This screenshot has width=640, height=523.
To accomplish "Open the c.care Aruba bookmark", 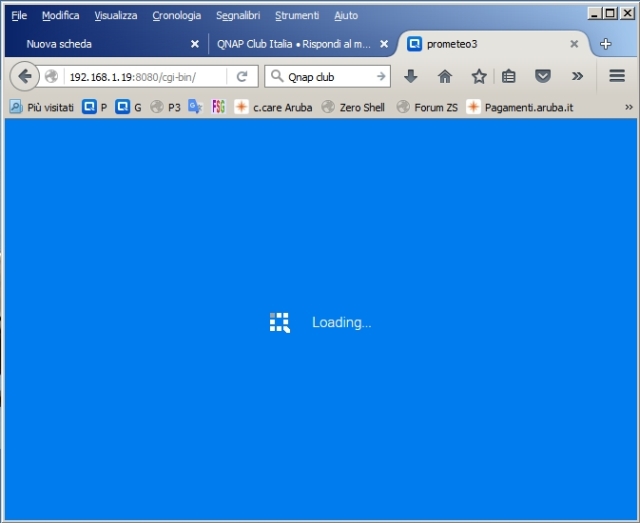I will pyautogui.click(x=273, y=107).
